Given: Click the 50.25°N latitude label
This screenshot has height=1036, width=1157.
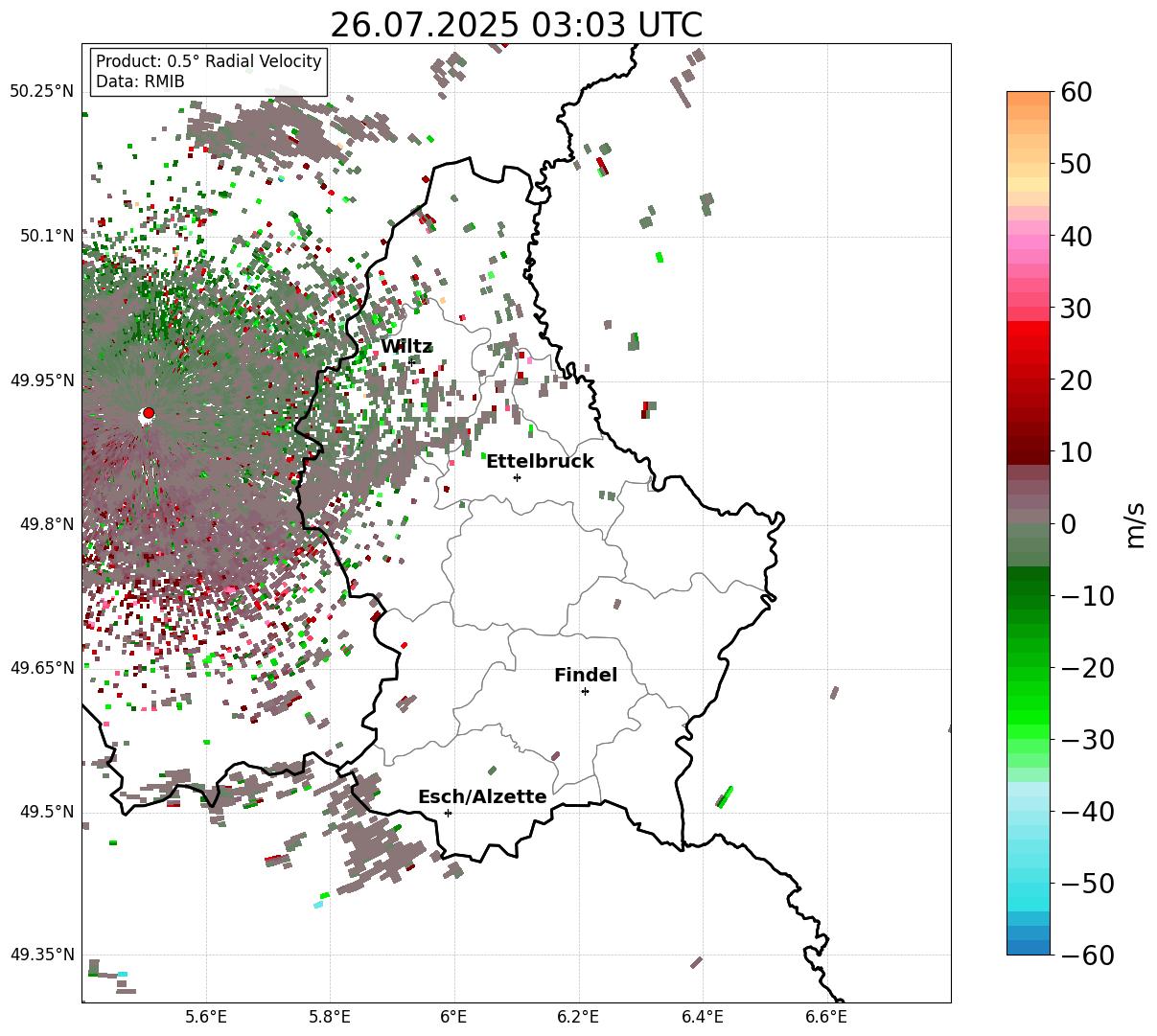Looking at the screenshot, I should coord(41,92).
